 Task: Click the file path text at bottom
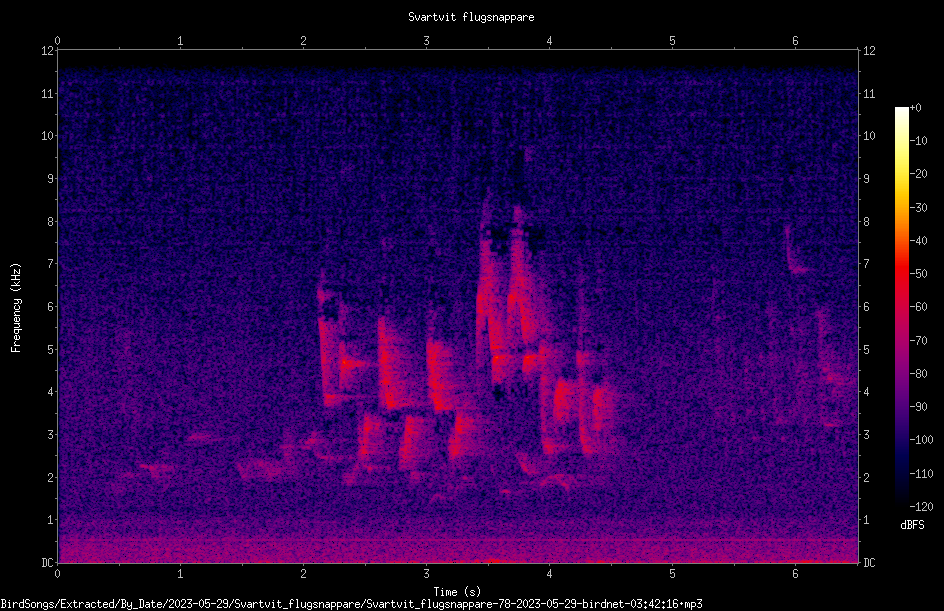[351, 604]
